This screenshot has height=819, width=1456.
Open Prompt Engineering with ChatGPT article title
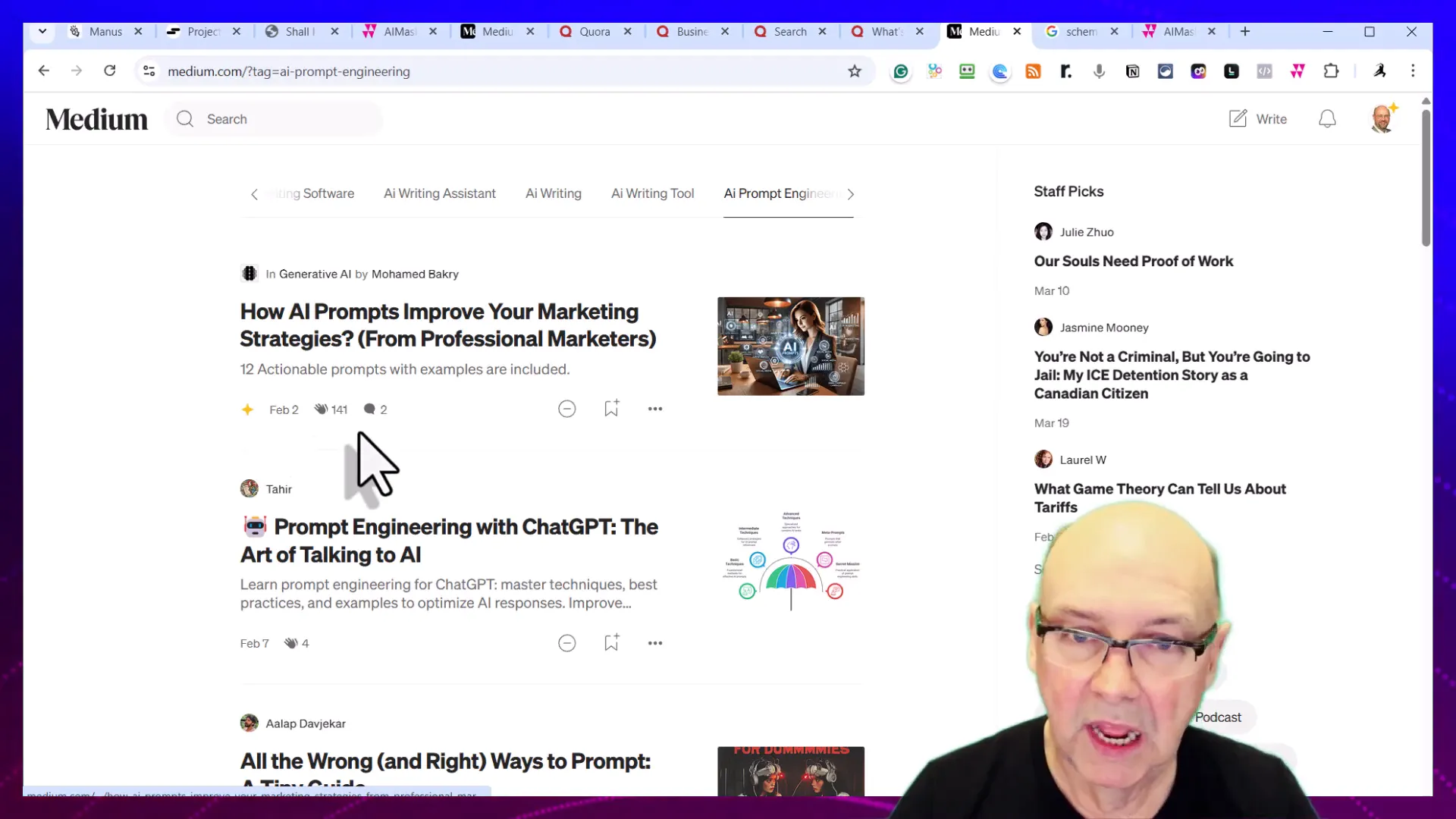[x=449, y=540]
